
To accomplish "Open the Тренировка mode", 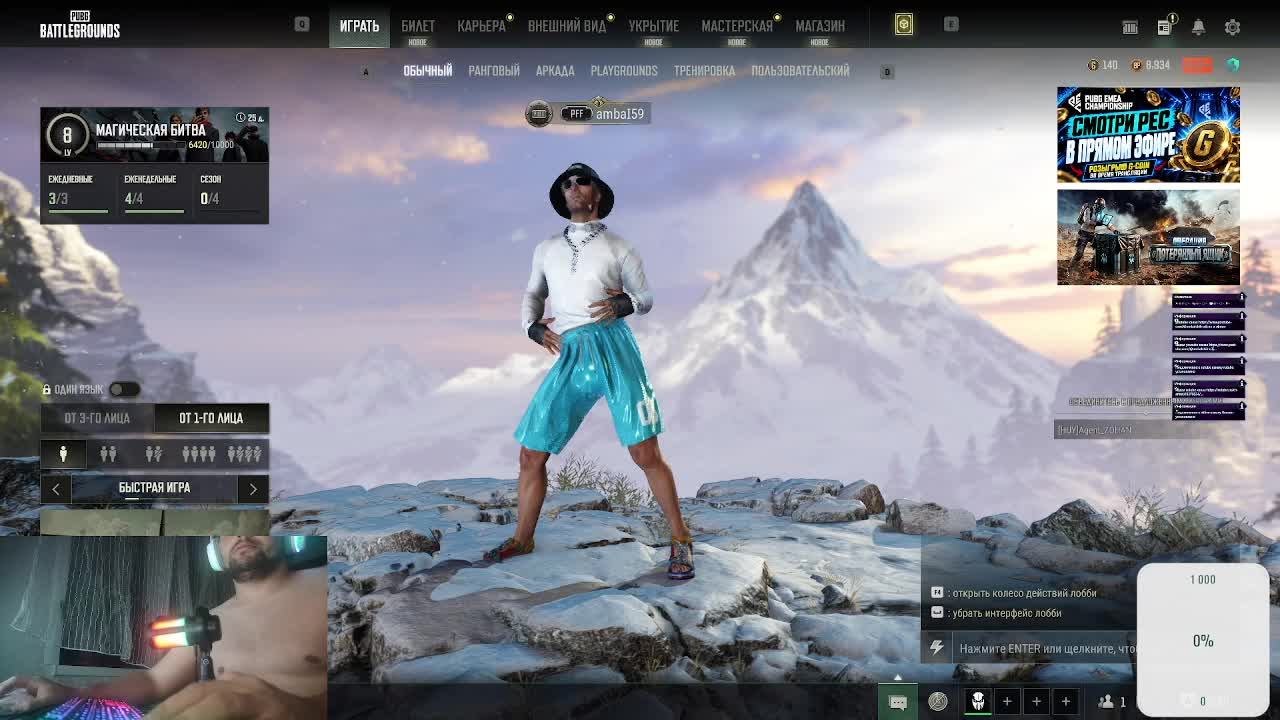I will [704, 71].
